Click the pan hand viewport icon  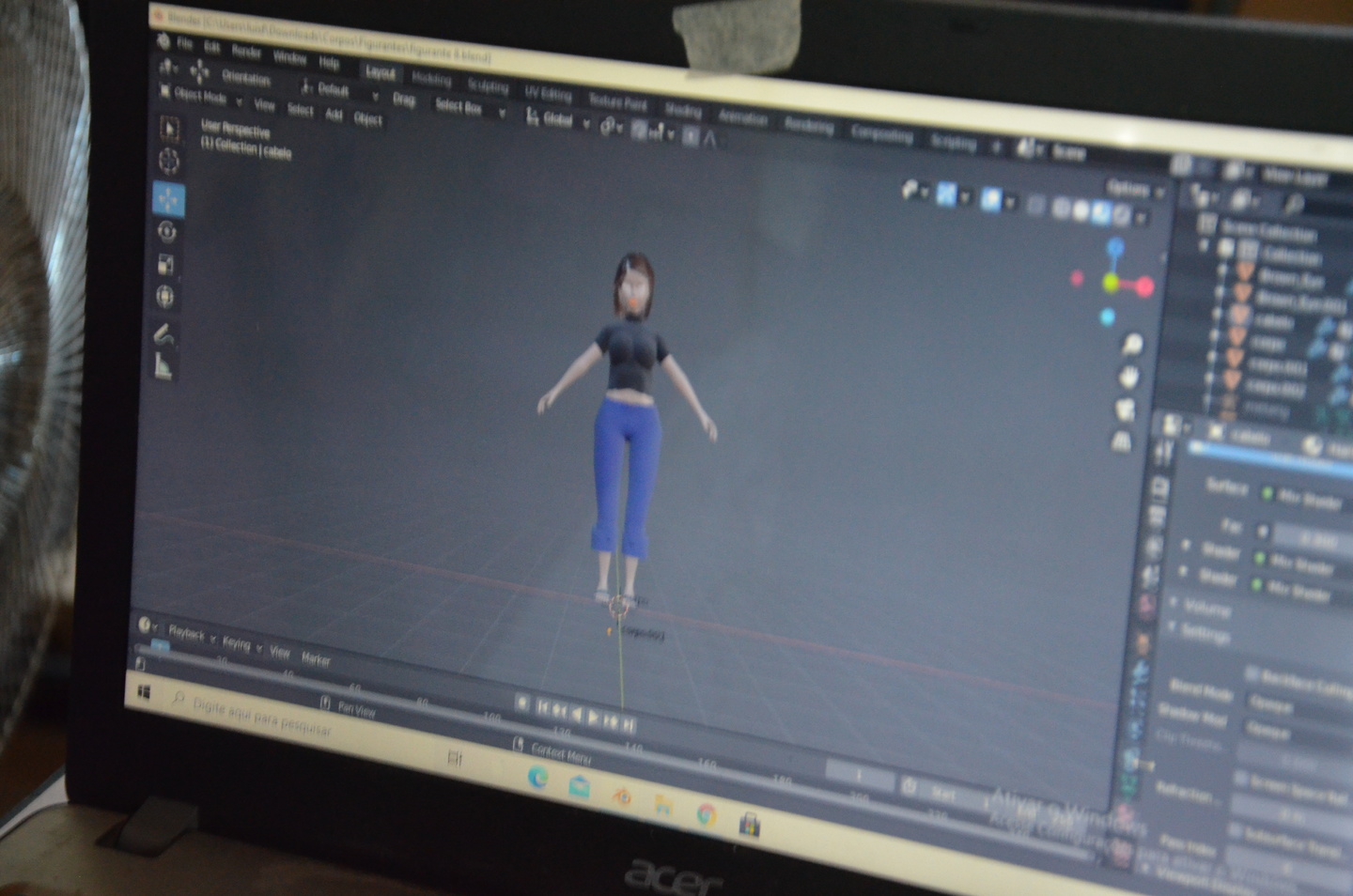pyautogui.click(x=1129, y=378)
